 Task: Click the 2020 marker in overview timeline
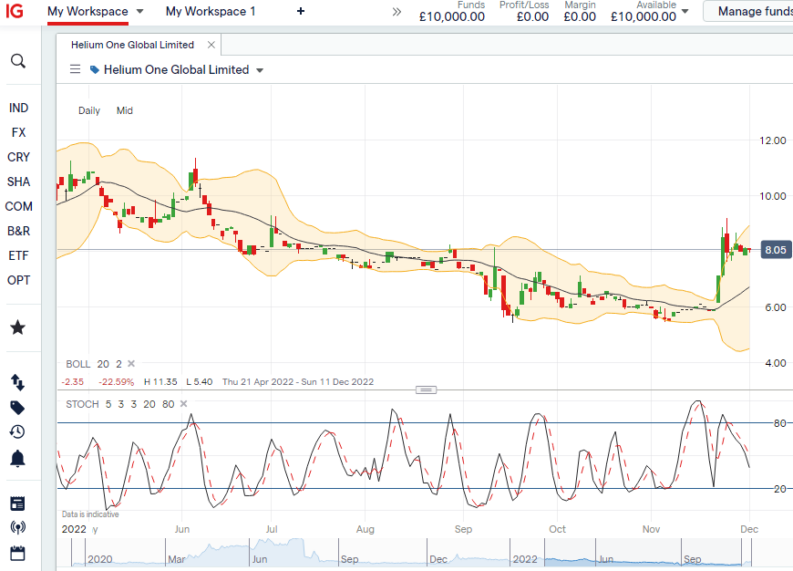tap(100, 559)
